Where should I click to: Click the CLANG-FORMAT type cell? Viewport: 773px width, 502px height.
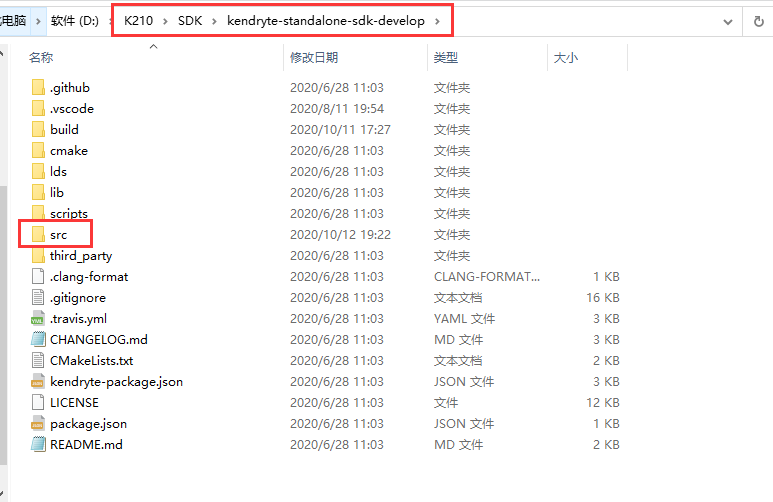tap(487, 277)
